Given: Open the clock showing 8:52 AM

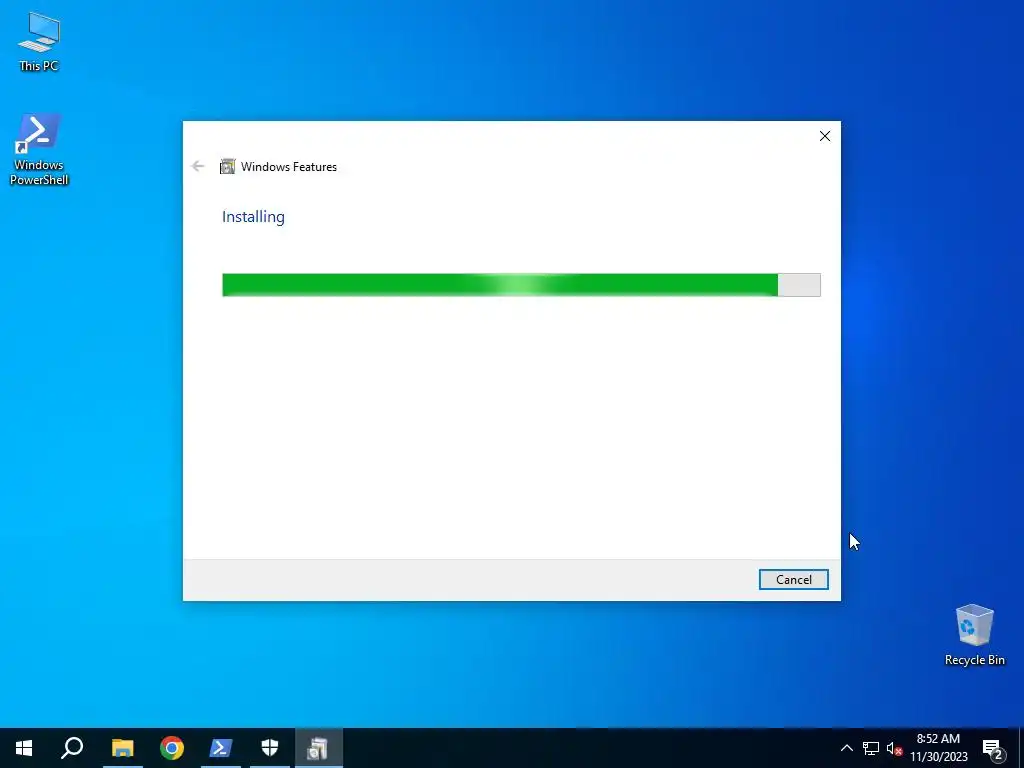Looking at the screenshot, I should (938, 748).
